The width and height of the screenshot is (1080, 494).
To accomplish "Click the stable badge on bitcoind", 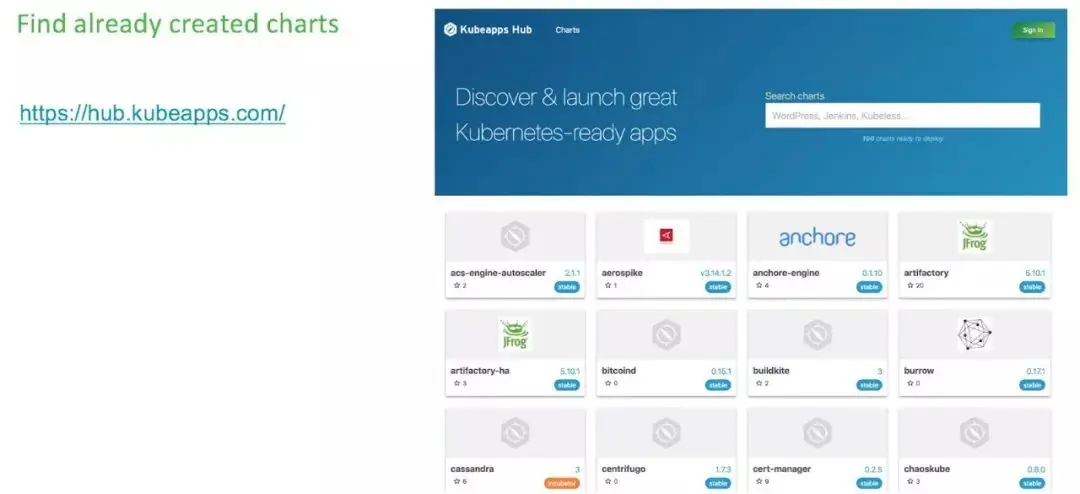I will tap(718, 385).
